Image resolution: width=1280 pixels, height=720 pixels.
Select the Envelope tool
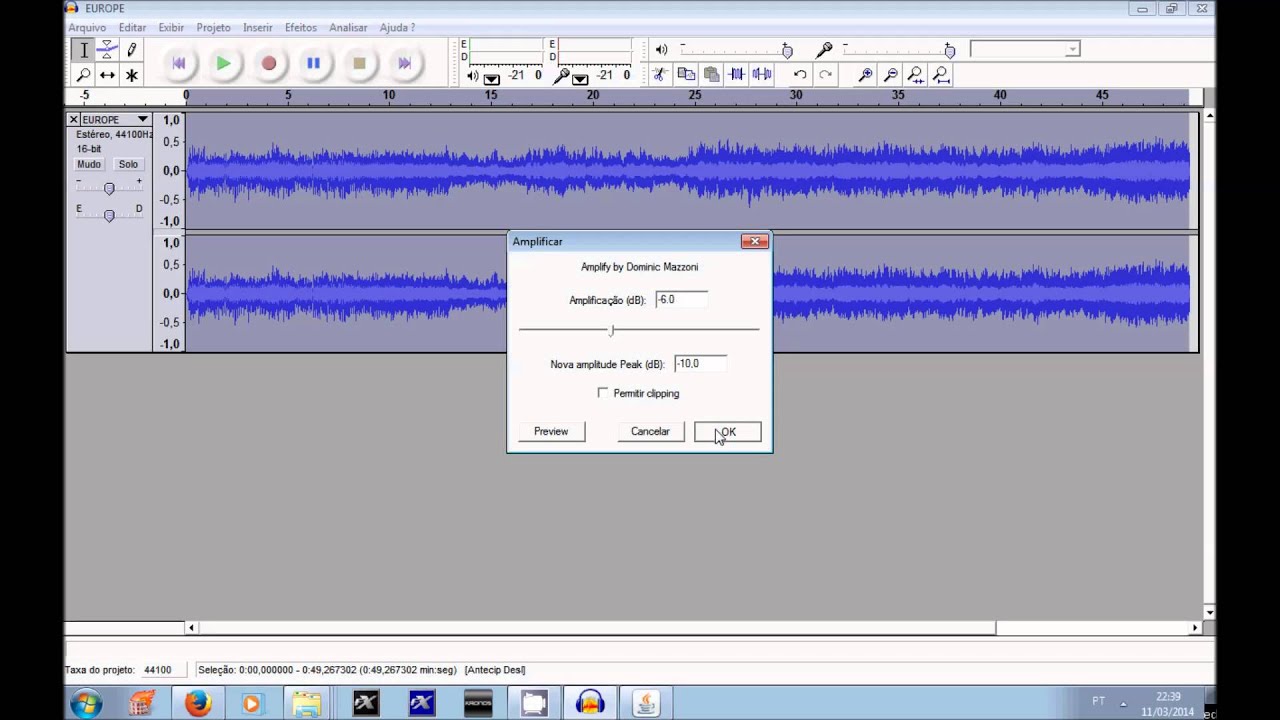(x=107, y=50)
